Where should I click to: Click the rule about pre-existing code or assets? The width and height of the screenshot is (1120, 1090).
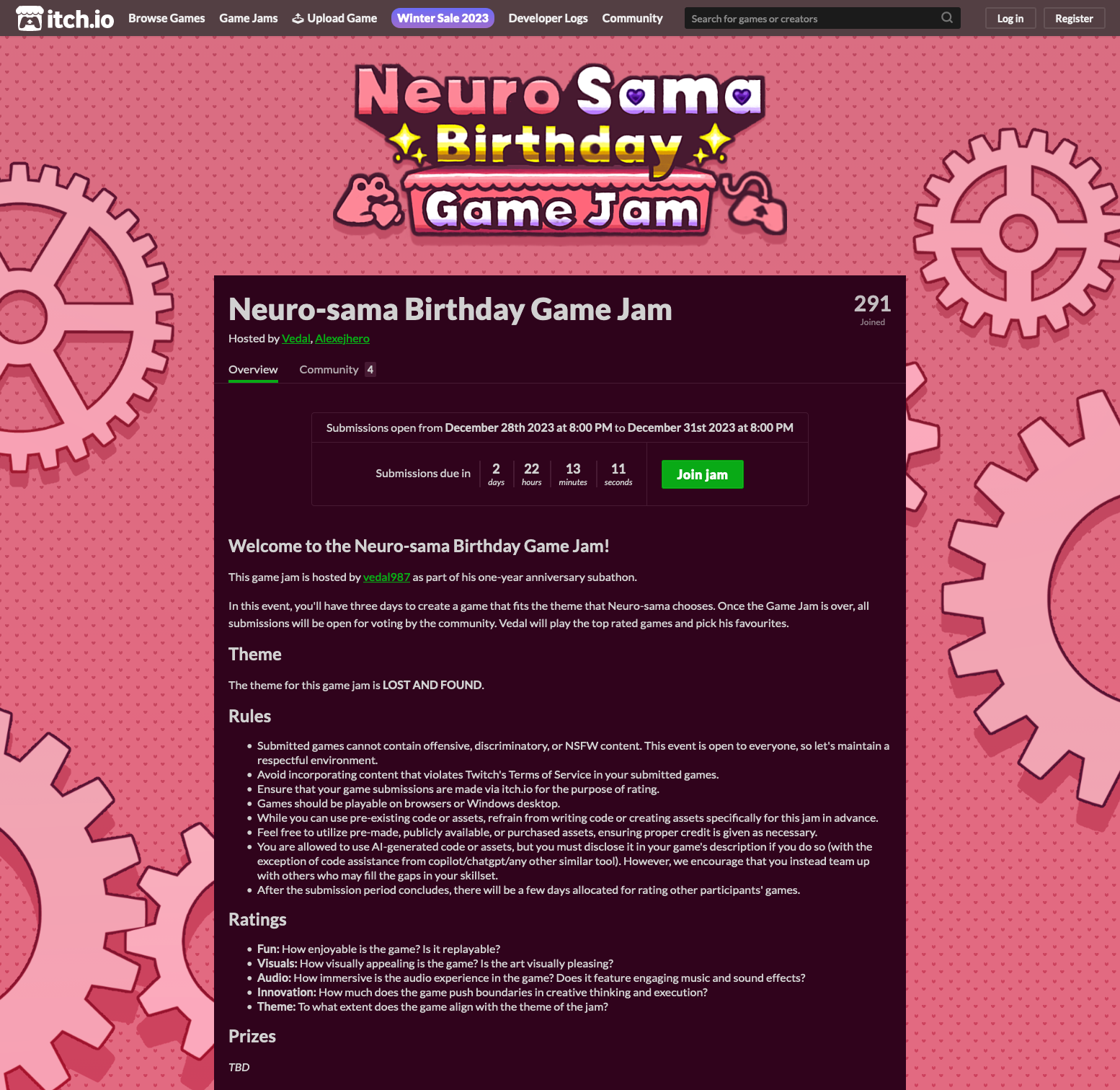click(x=568, y=818)
